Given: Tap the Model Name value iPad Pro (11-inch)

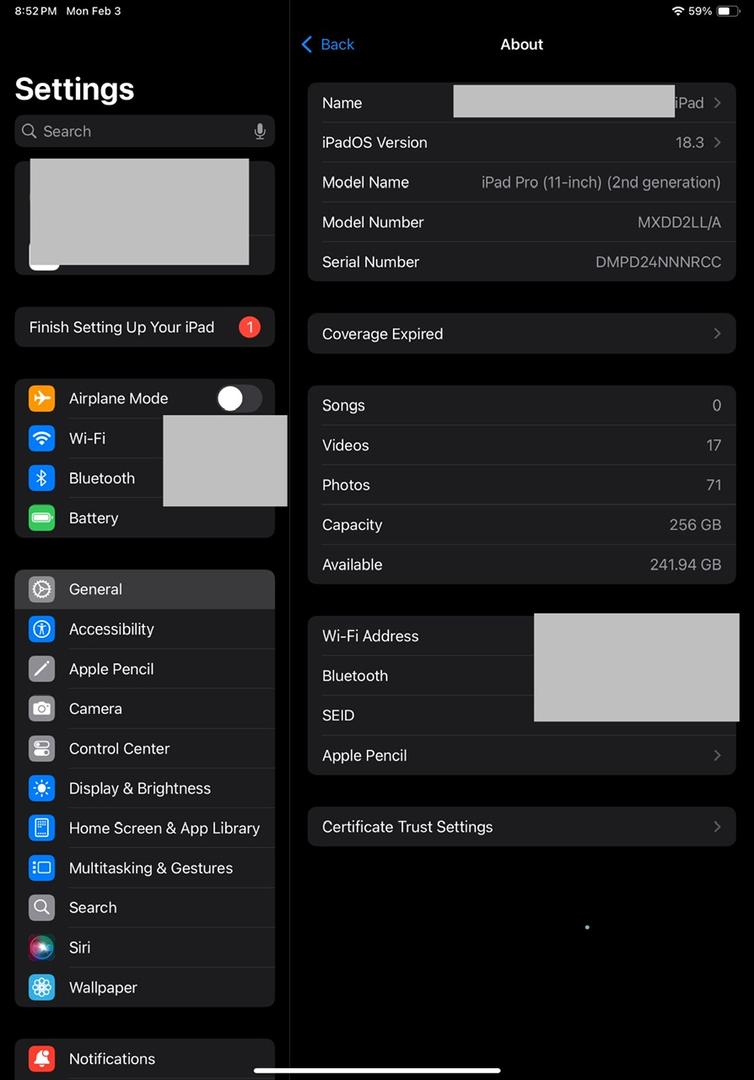Looking at the screenshot, I should point(600,183).
